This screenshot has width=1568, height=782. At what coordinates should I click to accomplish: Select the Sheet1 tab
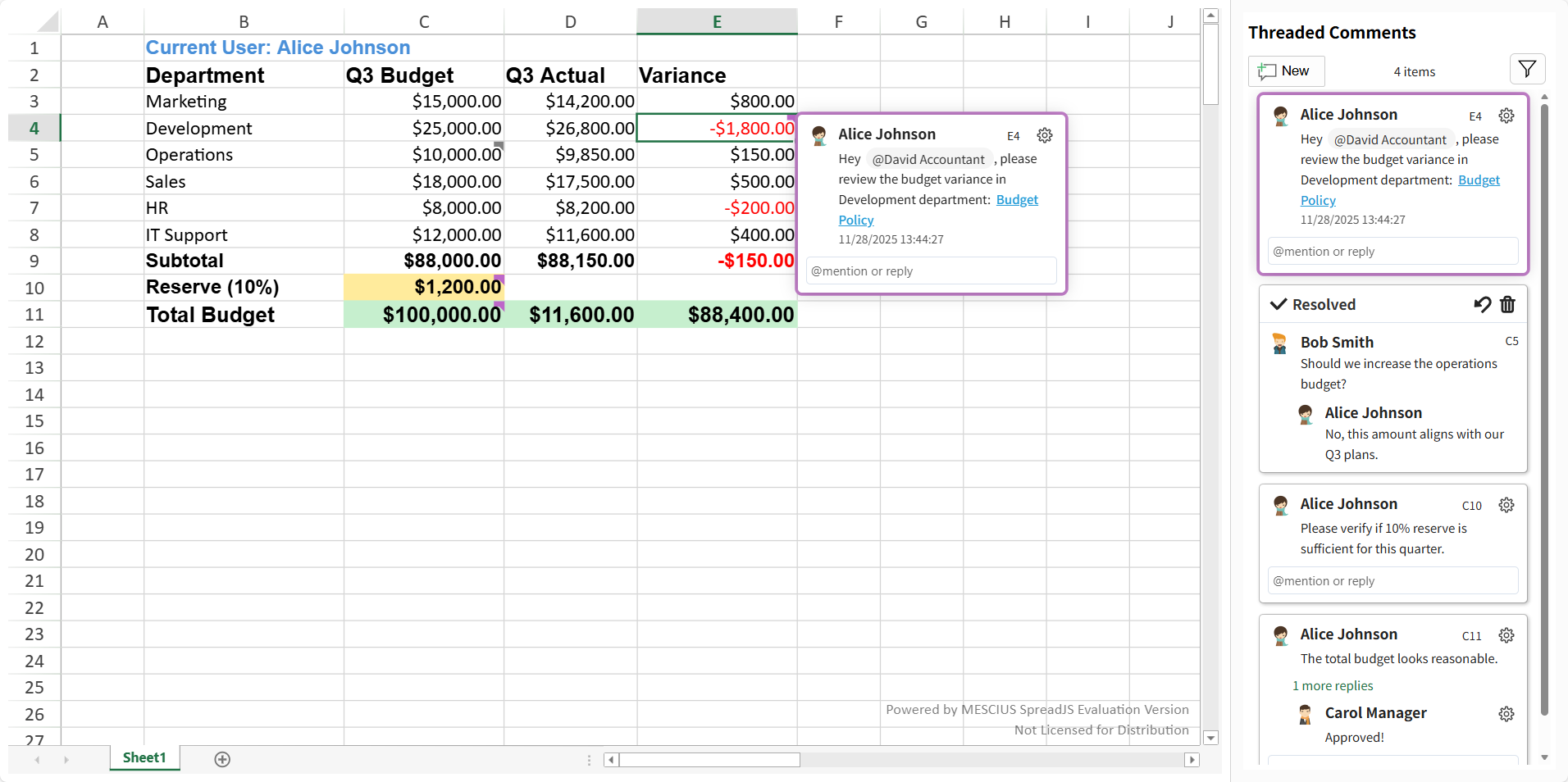(144, 758)
